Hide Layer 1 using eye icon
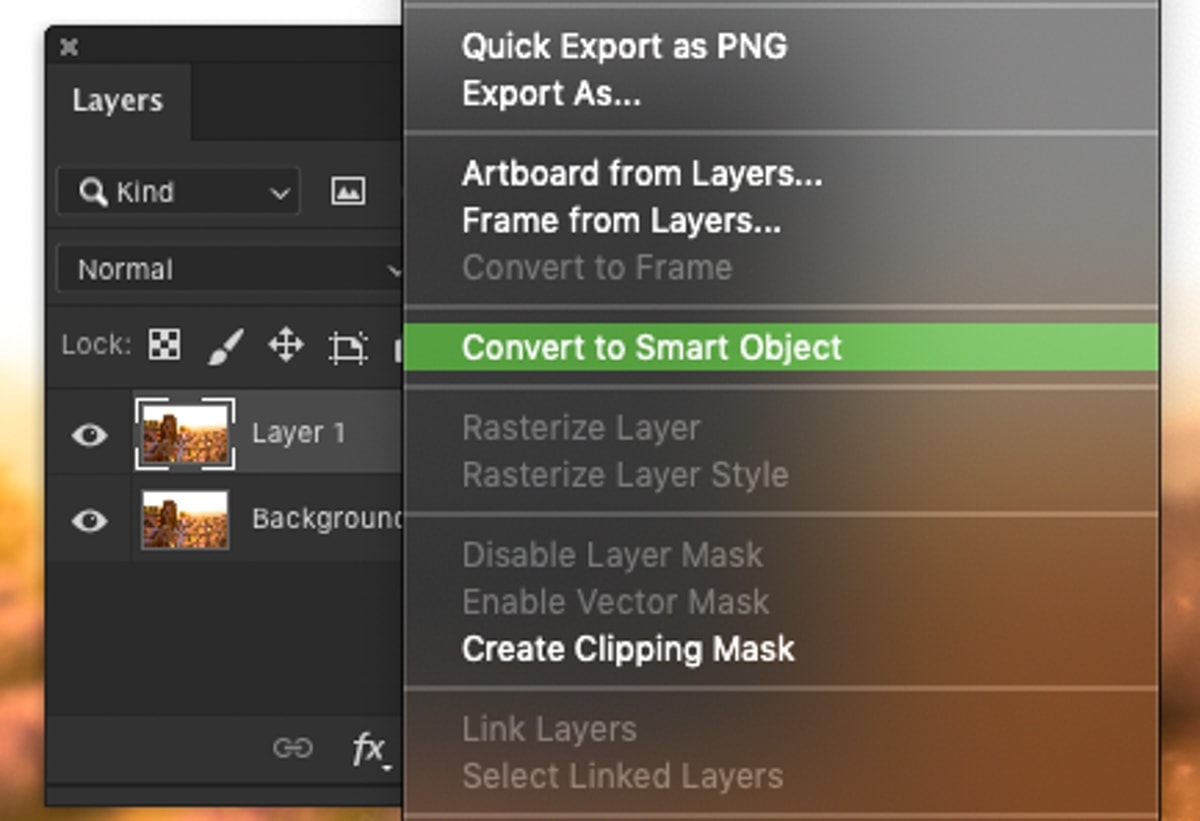Image resolution: width=1200 pixels, height=821 pixels. (90, 434)
